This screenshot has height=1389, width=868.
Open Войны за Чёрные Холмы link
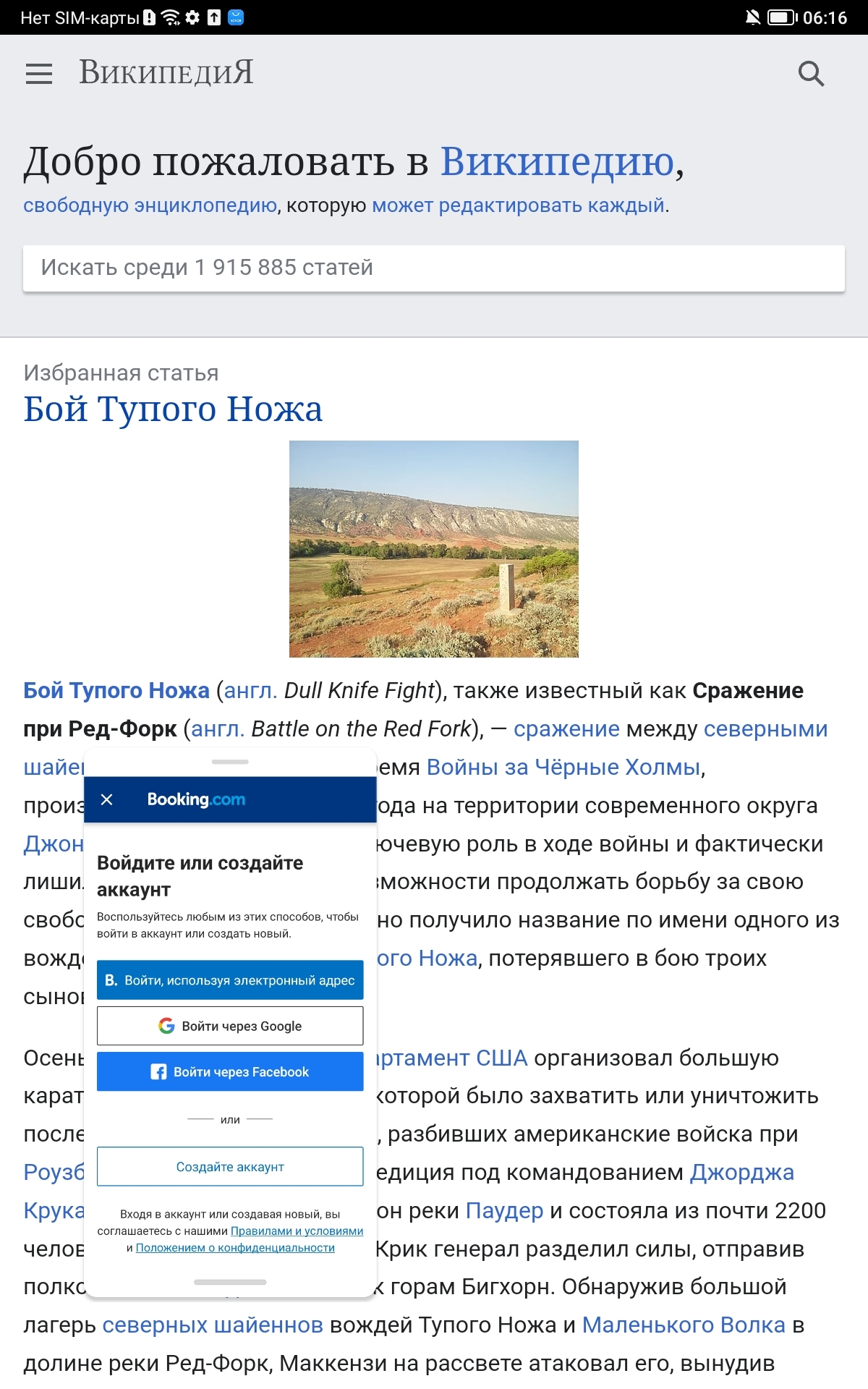[563, 767]
